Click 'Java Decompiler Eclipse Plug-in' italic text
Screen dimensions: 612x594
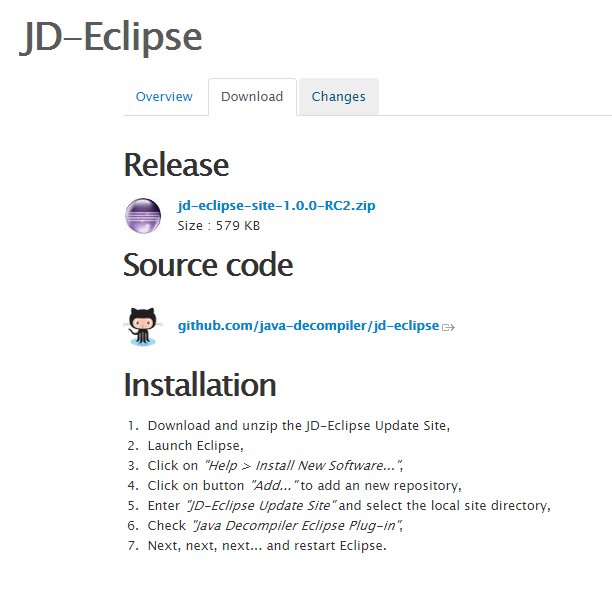[x=296, y=526]
